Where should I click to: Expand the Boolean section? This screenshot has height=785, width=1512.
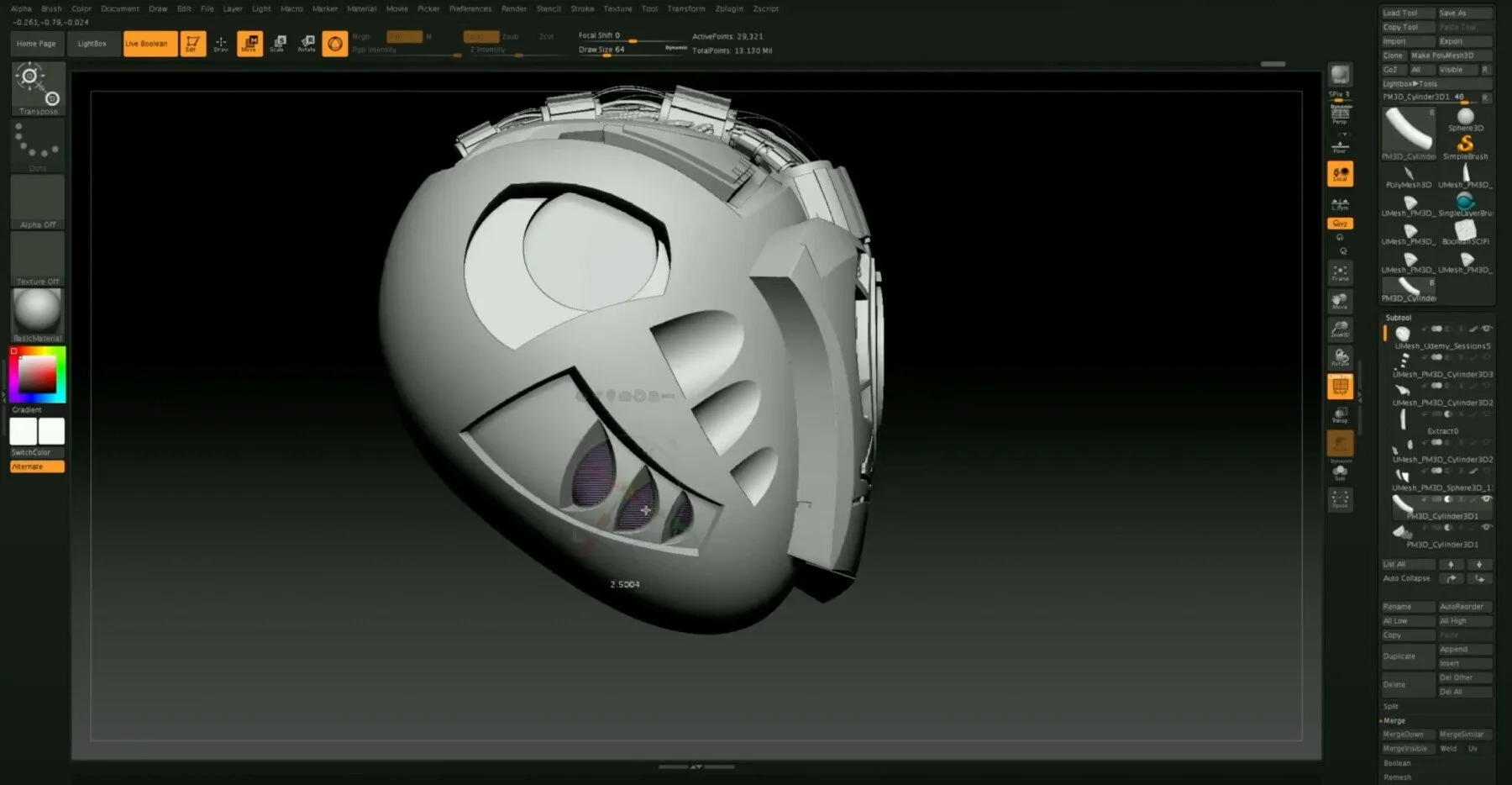(1397, 763)
